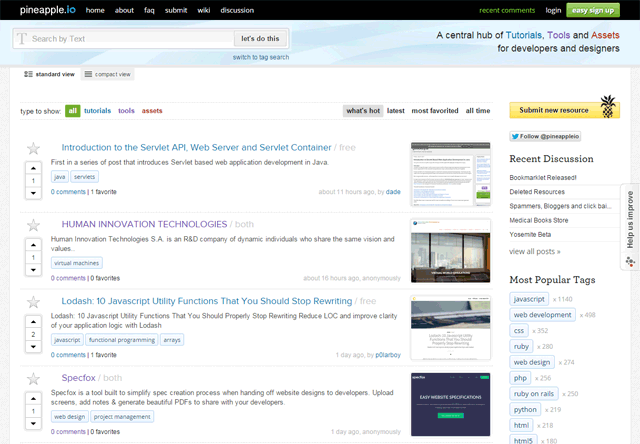Downvote the Servlet API post
This screenshot has height=444, width=640.
coord(33,194)
